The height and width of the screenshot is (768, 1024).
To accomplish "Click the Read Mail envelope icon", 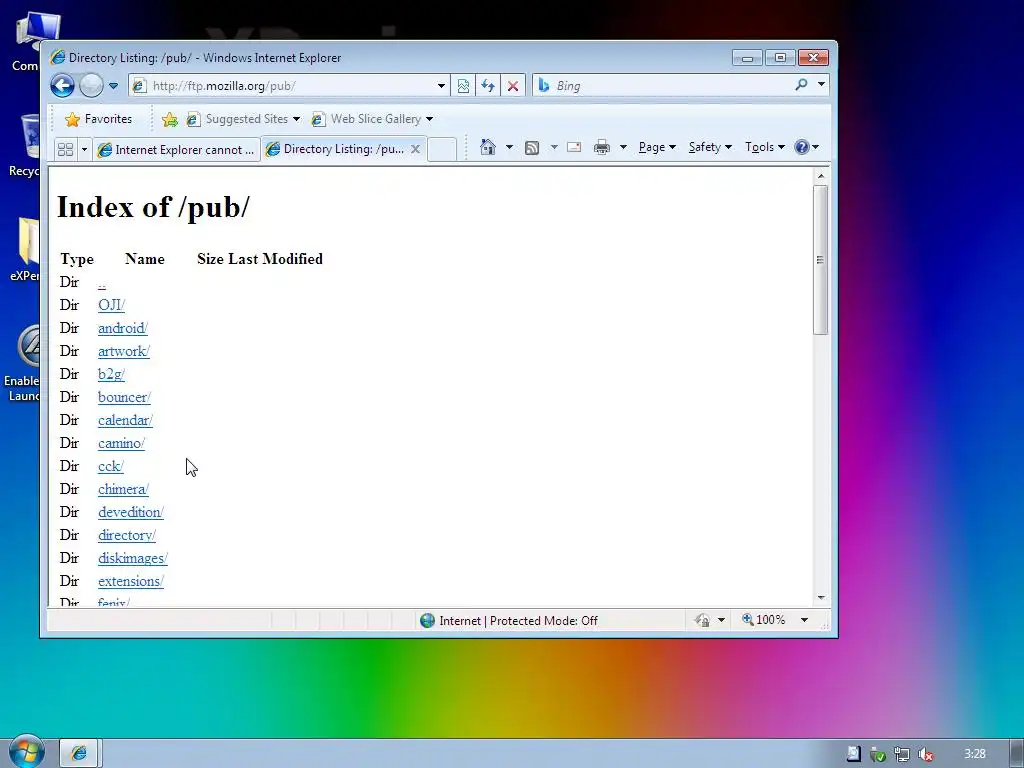I will tap(574, 147).
